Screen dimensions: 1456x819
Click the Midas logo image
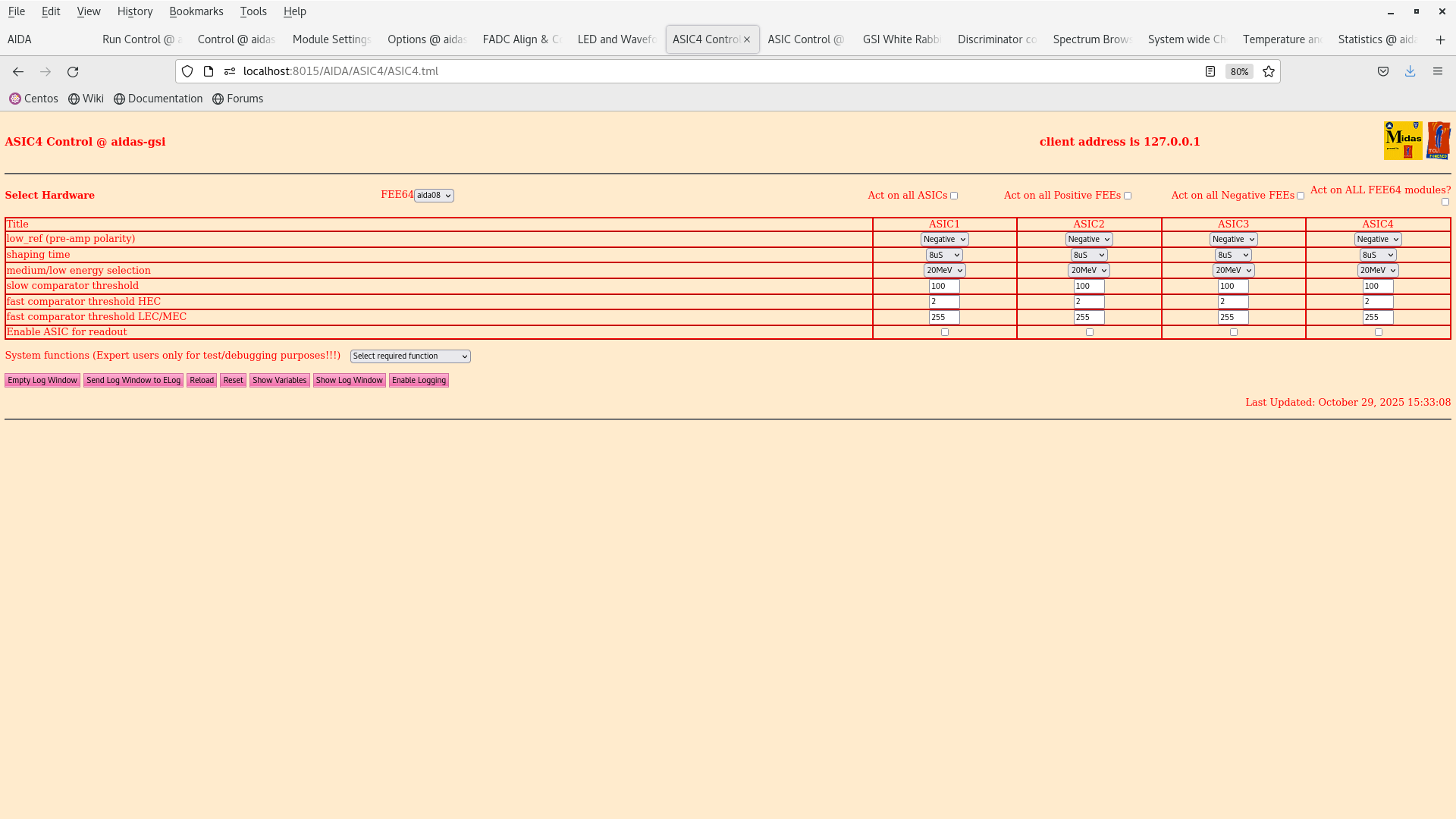point(1402,140)
